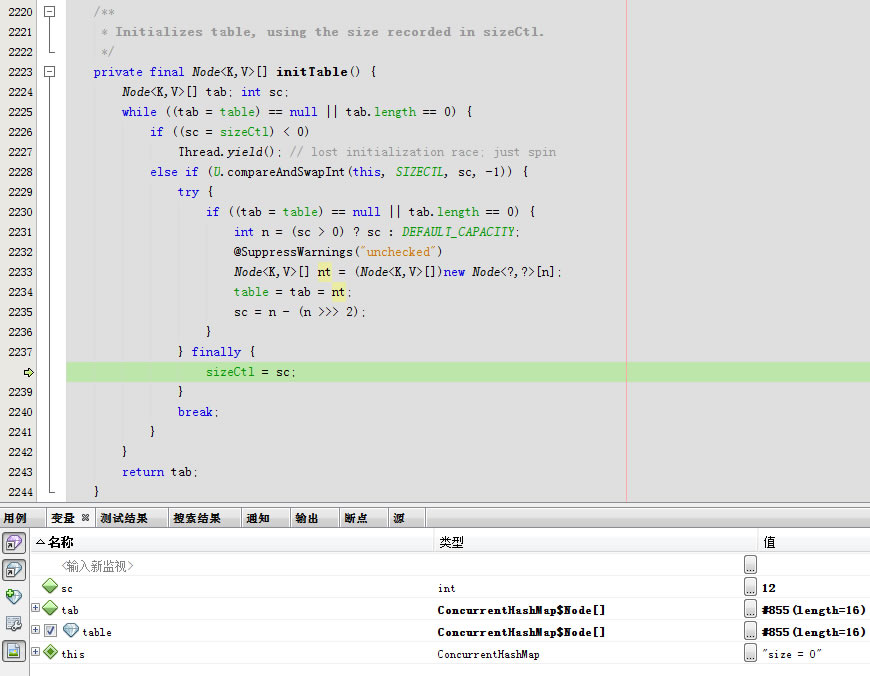This screenshot has height=676, width=870.
Task: Click the bottom picture icon in the variables sidebar
Action: (14, 650)
